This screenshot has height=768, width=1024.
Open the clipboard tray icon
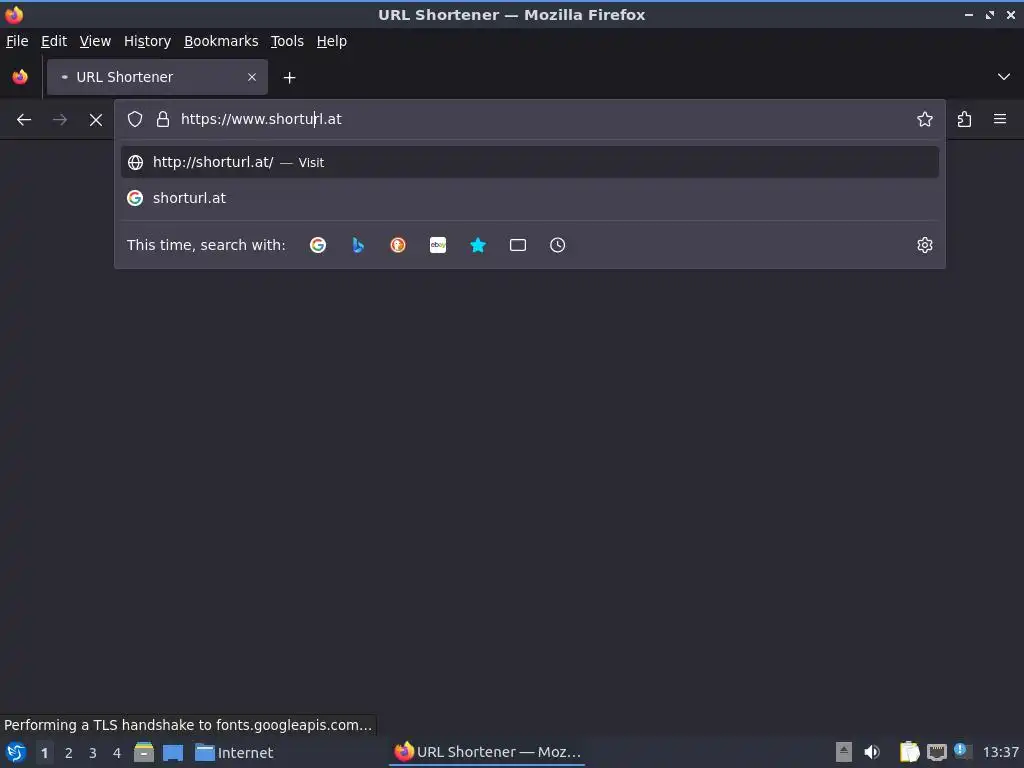[x=909, y=752]
